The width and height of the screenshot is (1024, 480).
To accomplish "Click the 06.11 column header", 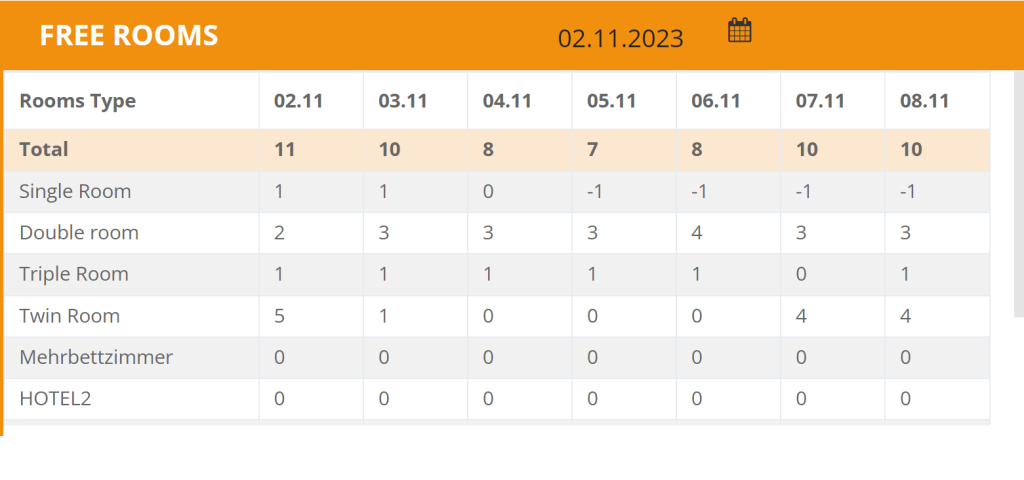I will click(716, 101).
